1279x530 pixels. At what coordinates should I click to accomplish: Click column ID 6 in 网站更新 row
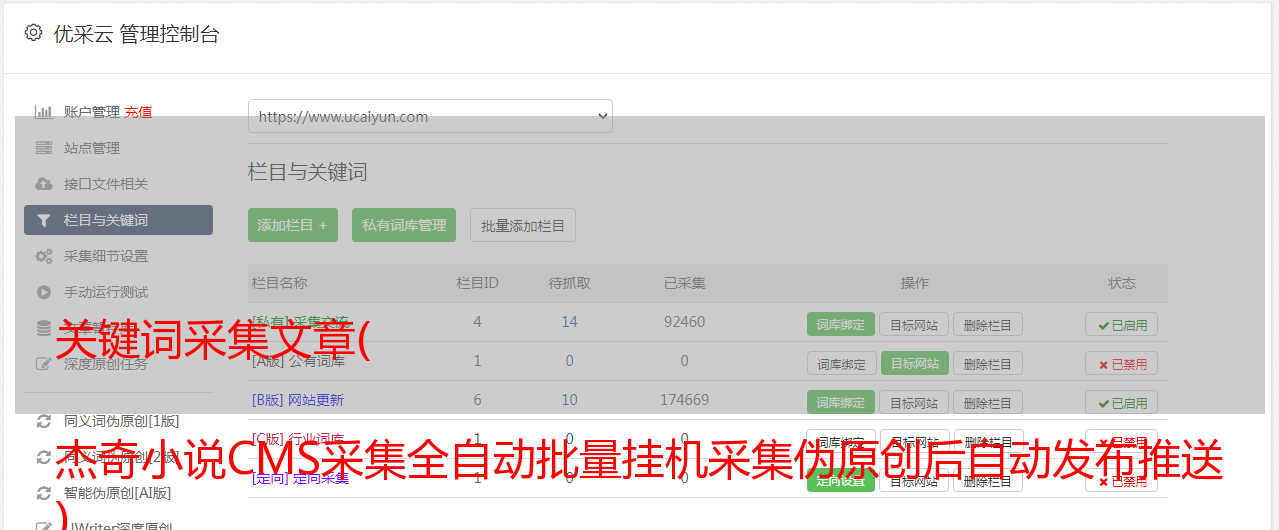[477, 400]
